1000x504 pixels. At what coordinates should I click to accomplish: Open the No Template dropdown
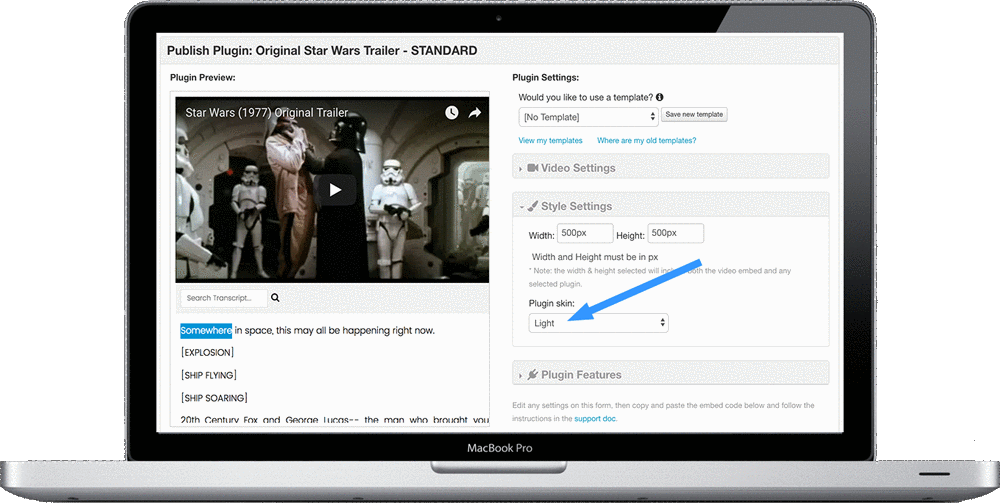(x=587, y=117)
